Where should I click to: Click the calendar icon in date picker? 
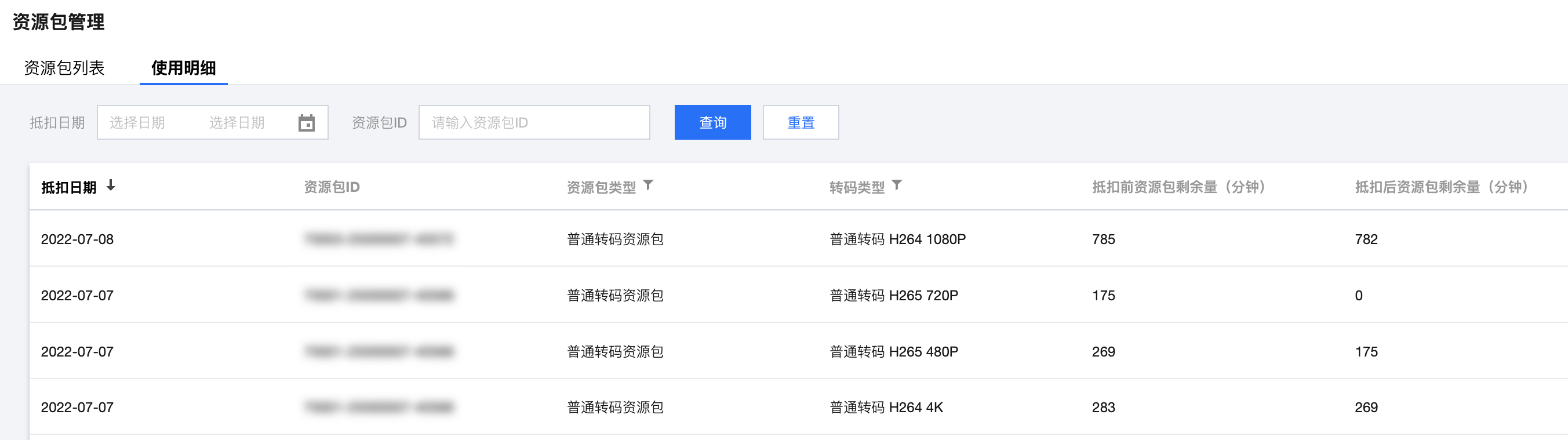(306, 123)
